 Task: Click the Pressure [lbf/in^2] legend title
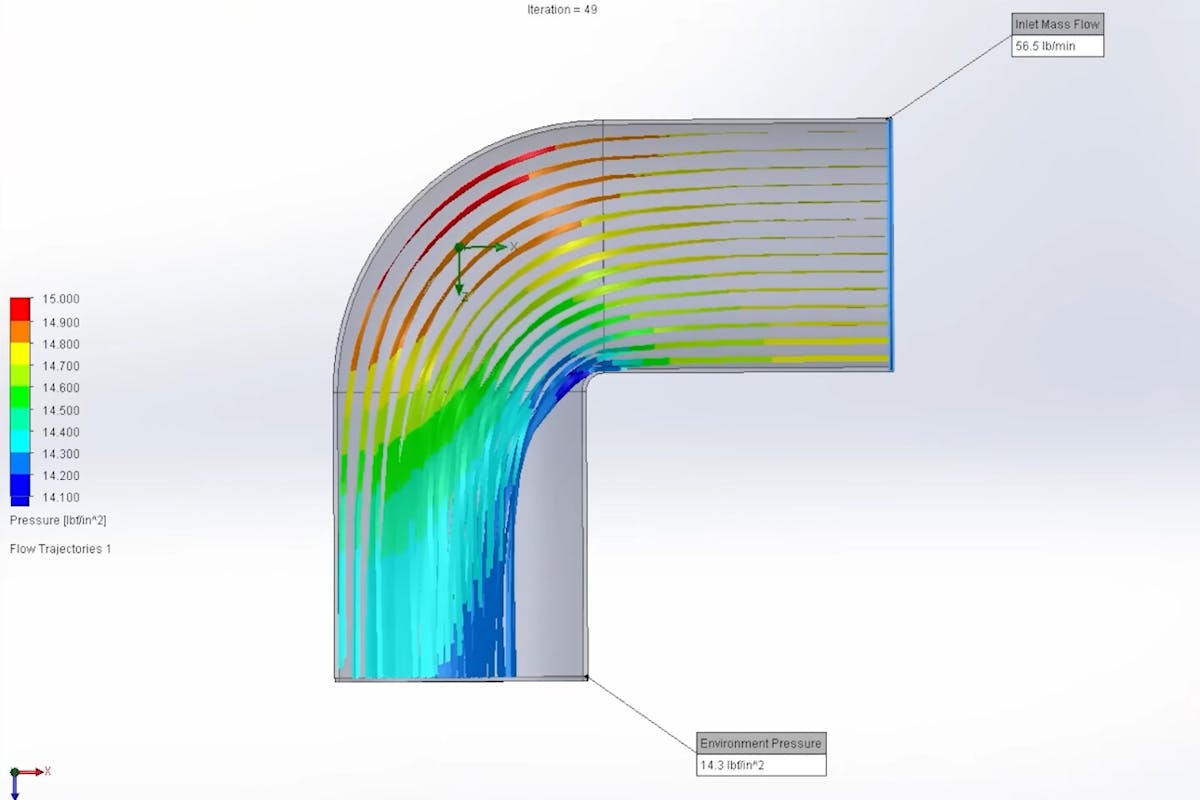coord(58,520)
